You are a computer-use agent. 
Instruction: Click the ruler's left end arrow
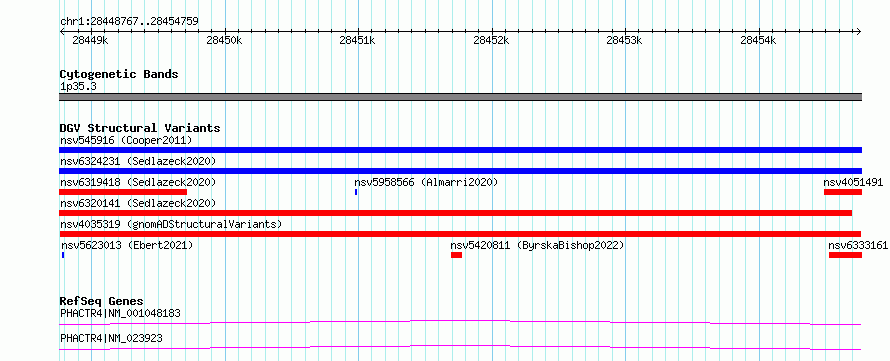pyautogui.click(x=62, y=31)
